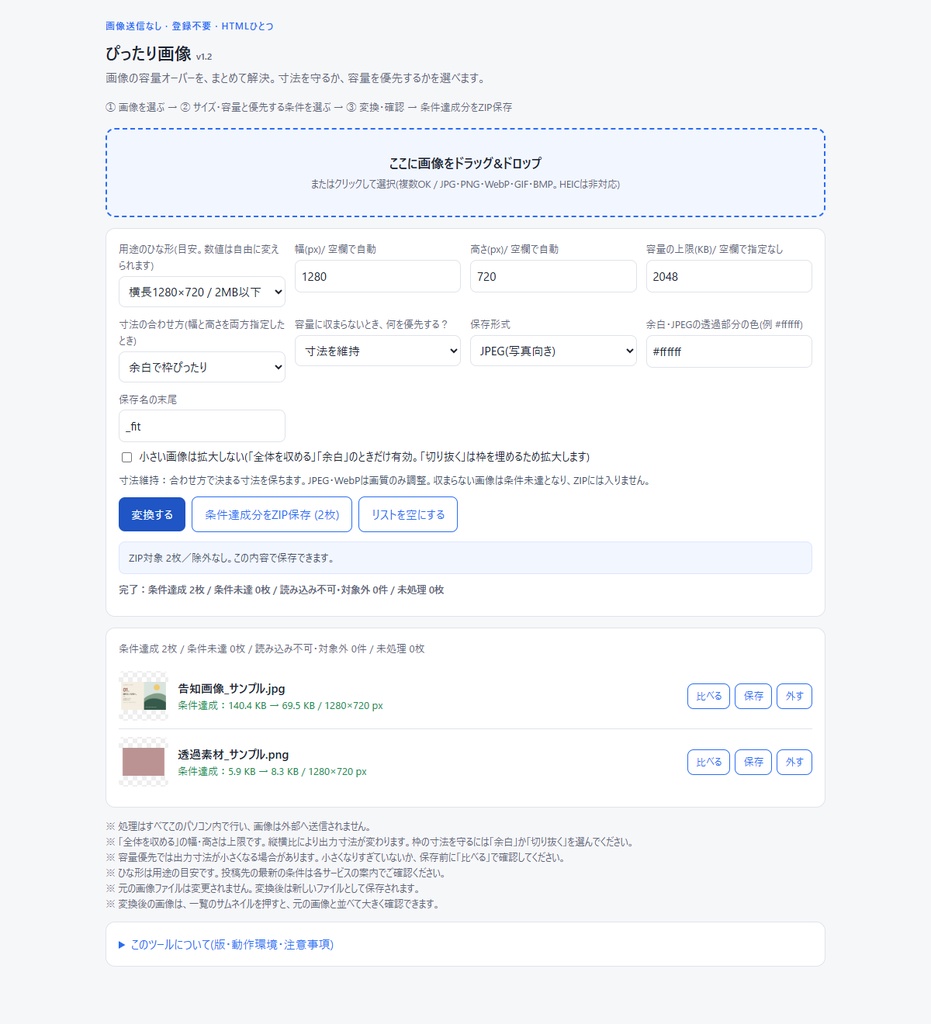Open thumbnail of 告知画像_サンプル.jpg
The width and height of the screenshot is (931, 1024).
[x=144, y=696]
